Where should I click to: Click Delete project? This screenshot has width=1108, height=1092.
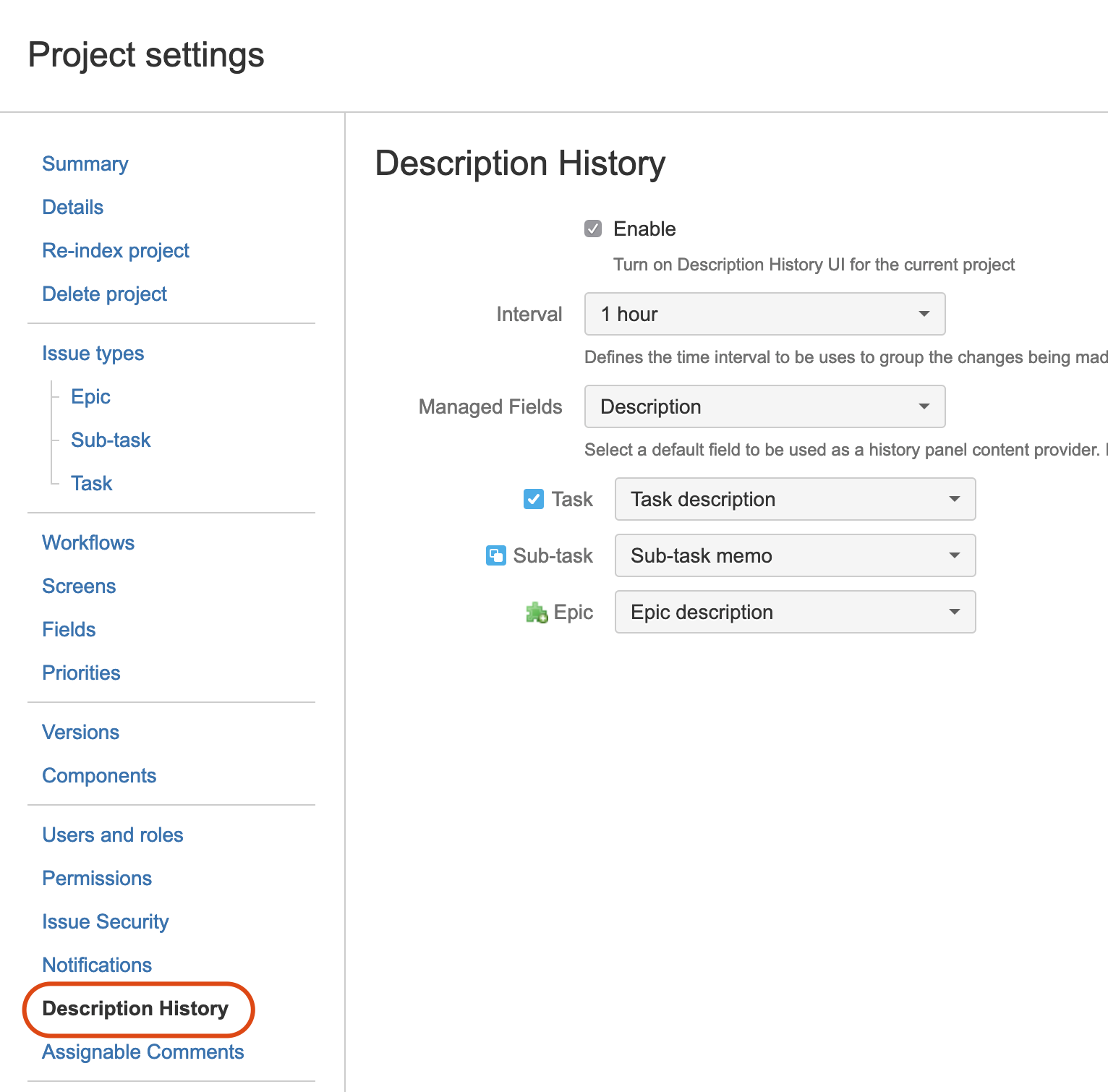(104, 294)
